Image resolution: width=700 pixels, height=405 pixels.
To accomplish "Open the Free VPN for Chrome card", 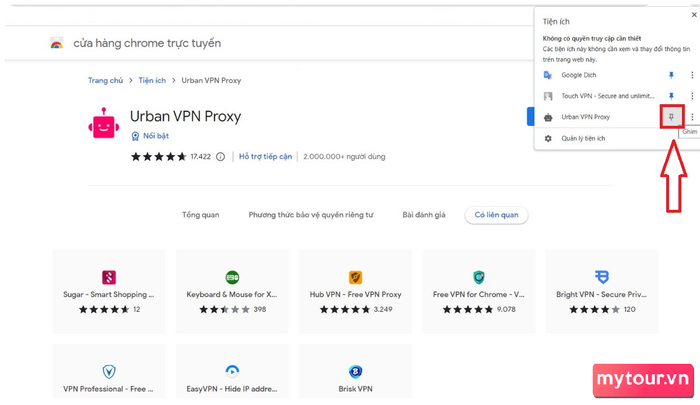I will click(479, 292).
